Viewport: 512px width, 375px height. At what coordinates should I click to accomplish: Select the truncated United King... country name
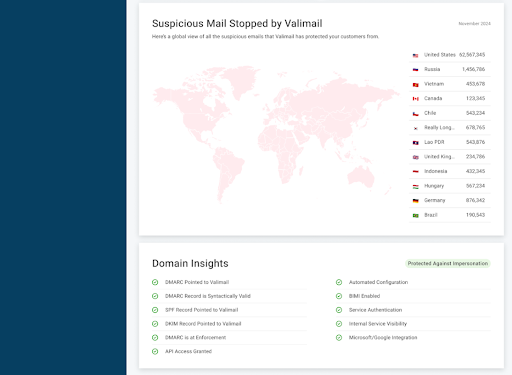(x=439, y=157)
